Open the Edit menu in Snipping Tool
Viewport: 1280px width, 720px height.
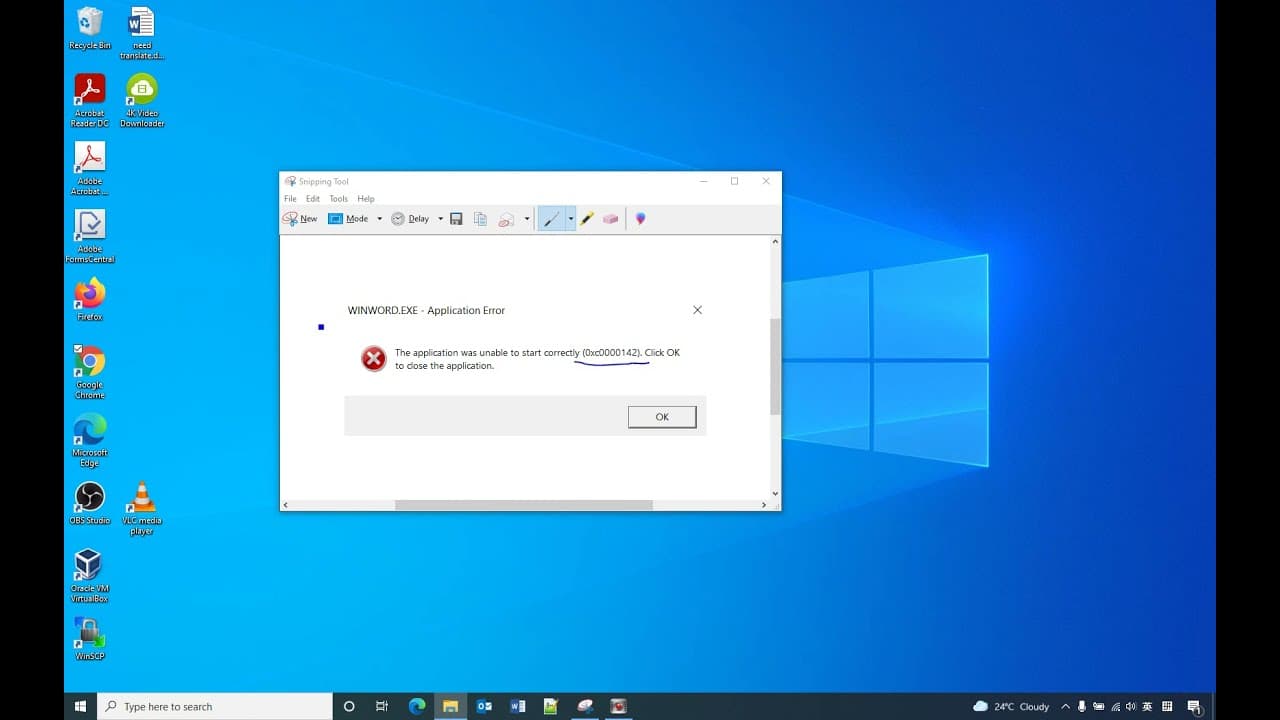click(313, 199)
